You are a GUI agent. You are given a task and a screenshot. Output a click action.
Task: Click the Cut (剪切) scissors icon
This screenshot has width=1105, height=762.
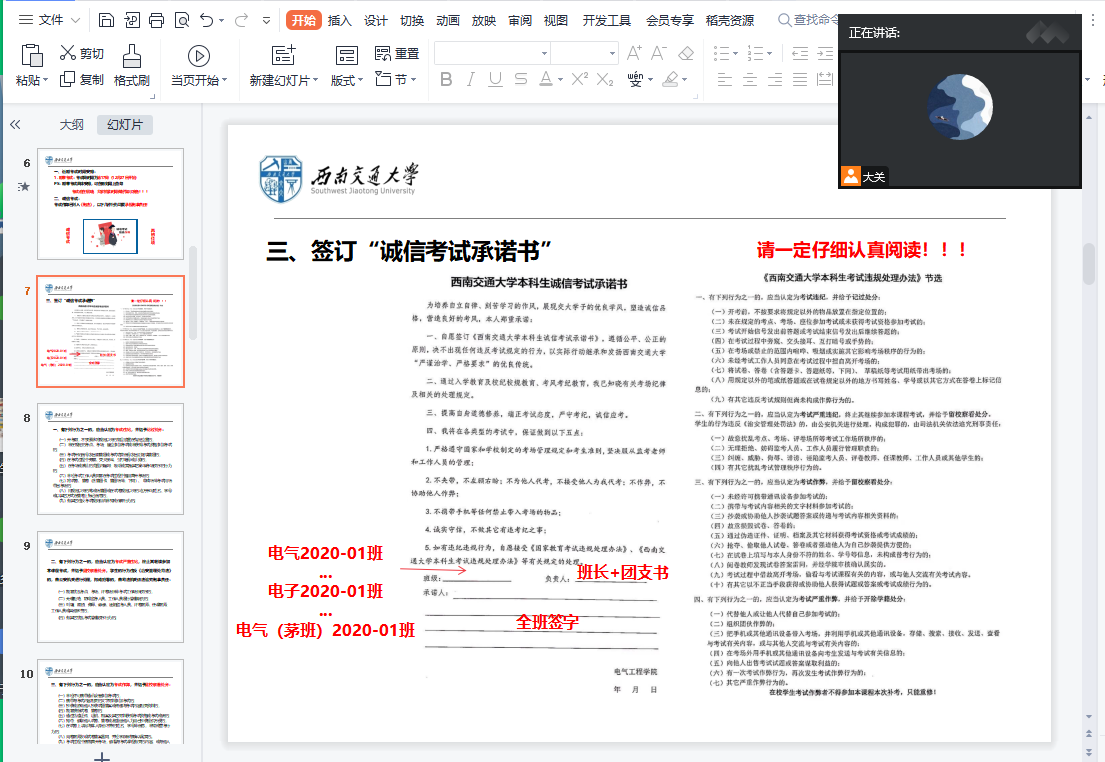coord(68,53)
